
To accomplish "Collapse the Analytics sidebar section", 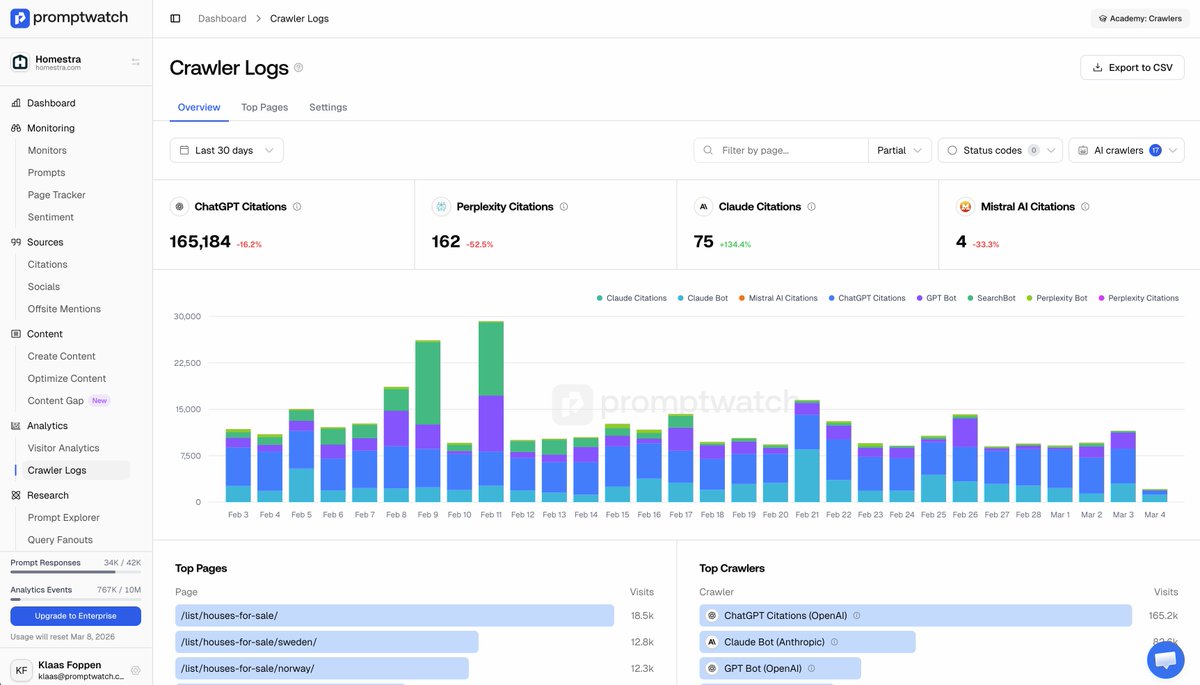I will pyautogui.click(x=47, y=426).
